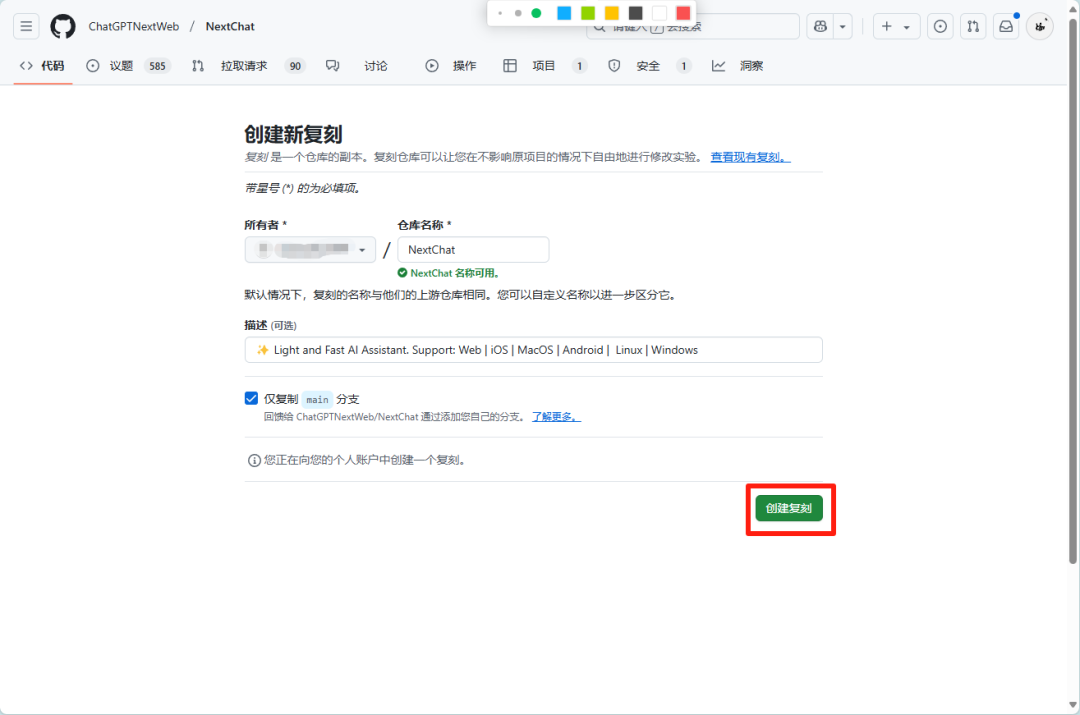Pick the red color swatch

click(683, 13)
